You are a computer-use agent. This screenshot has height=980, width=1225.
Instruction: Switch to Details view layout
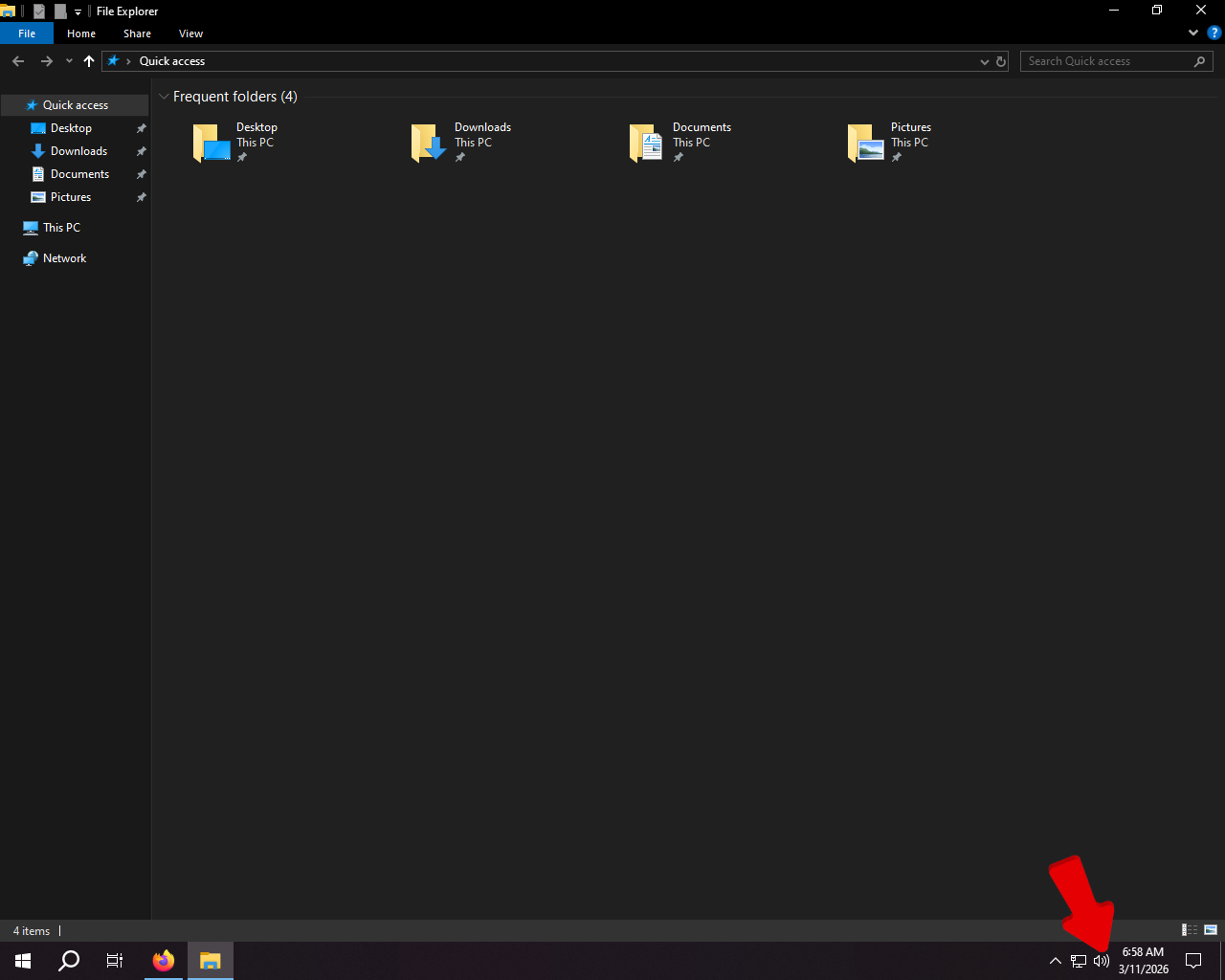1190,930
